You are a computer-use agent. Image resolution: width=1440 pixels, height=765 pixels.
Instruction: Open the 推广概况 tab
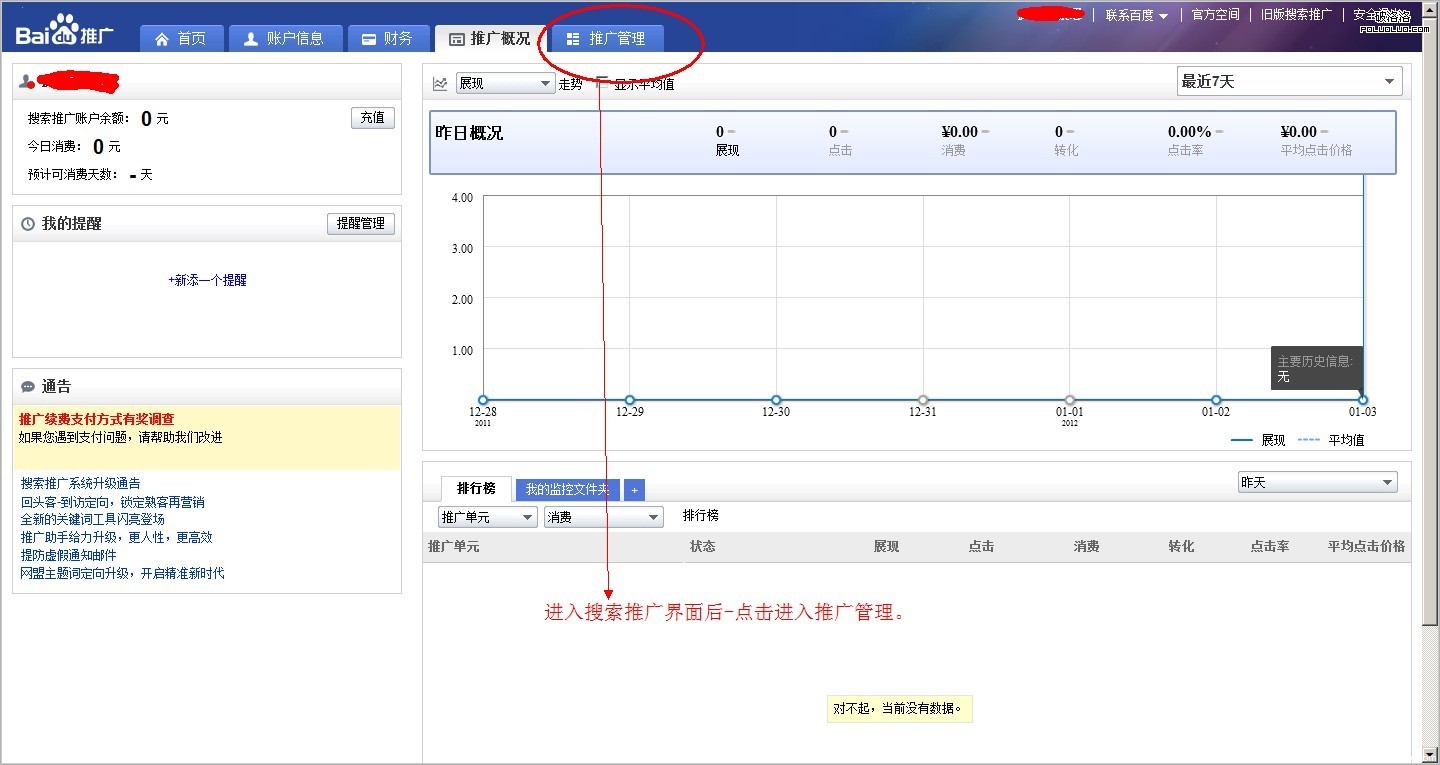(x=490, y=39)
